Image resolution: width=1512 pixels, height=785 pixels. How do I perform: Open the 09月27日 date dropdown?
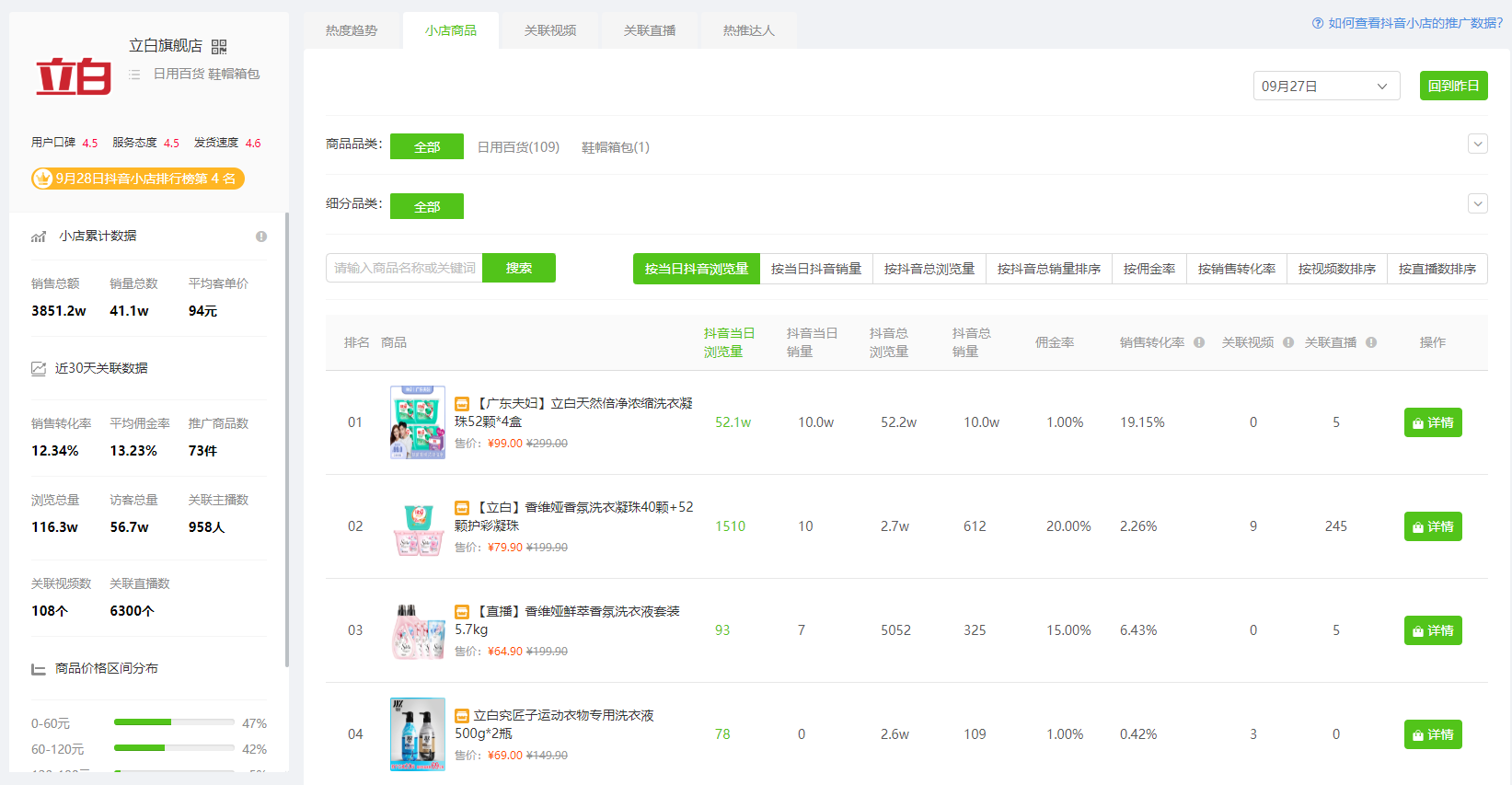coord(1326,86)
